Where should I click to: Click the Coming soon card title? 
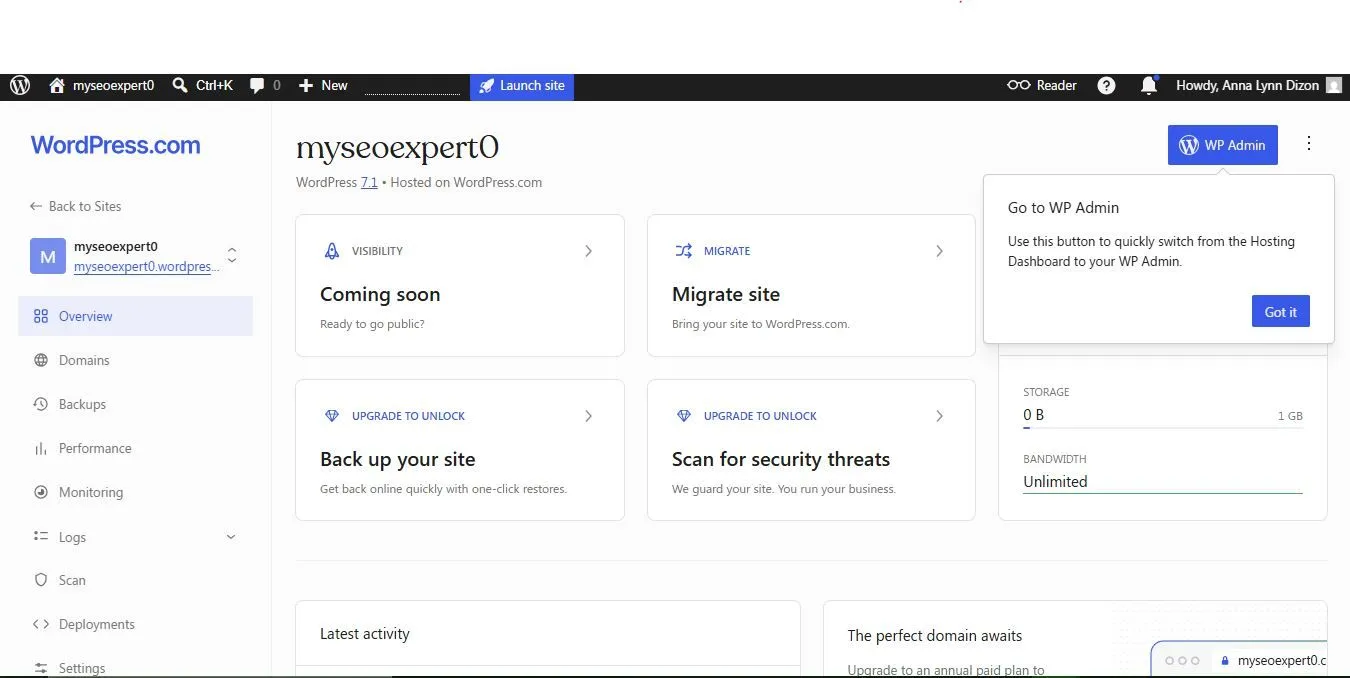[380, 294]
